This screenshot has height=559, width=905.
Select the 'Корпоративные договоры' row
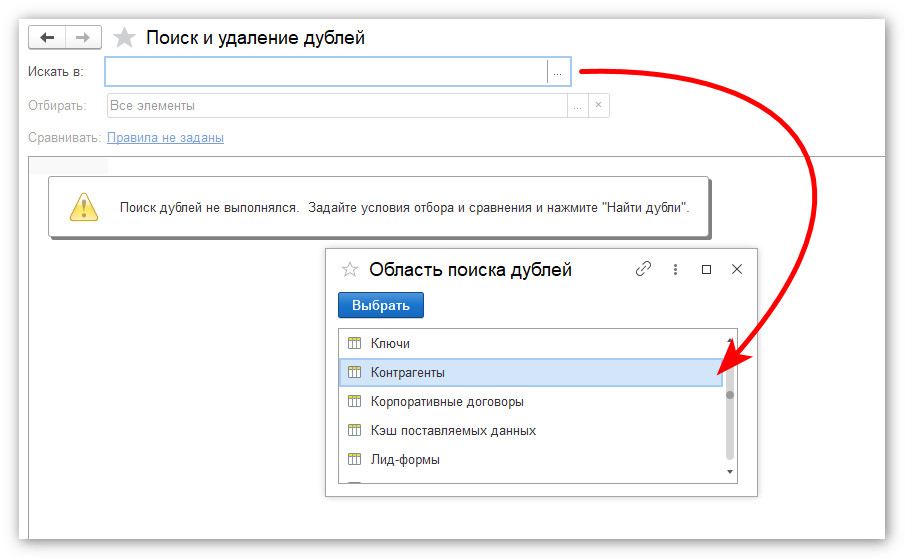point(531,402)
